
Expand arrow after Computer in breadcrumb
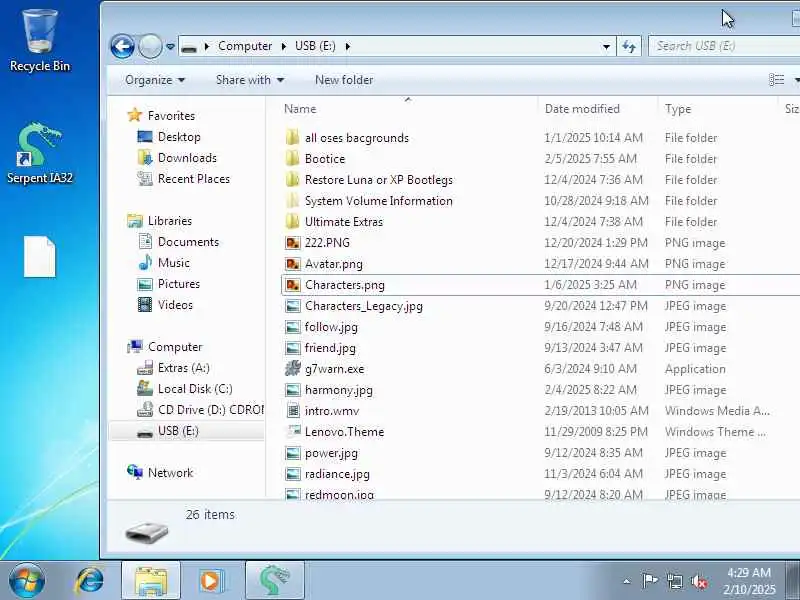coord(284,46)
